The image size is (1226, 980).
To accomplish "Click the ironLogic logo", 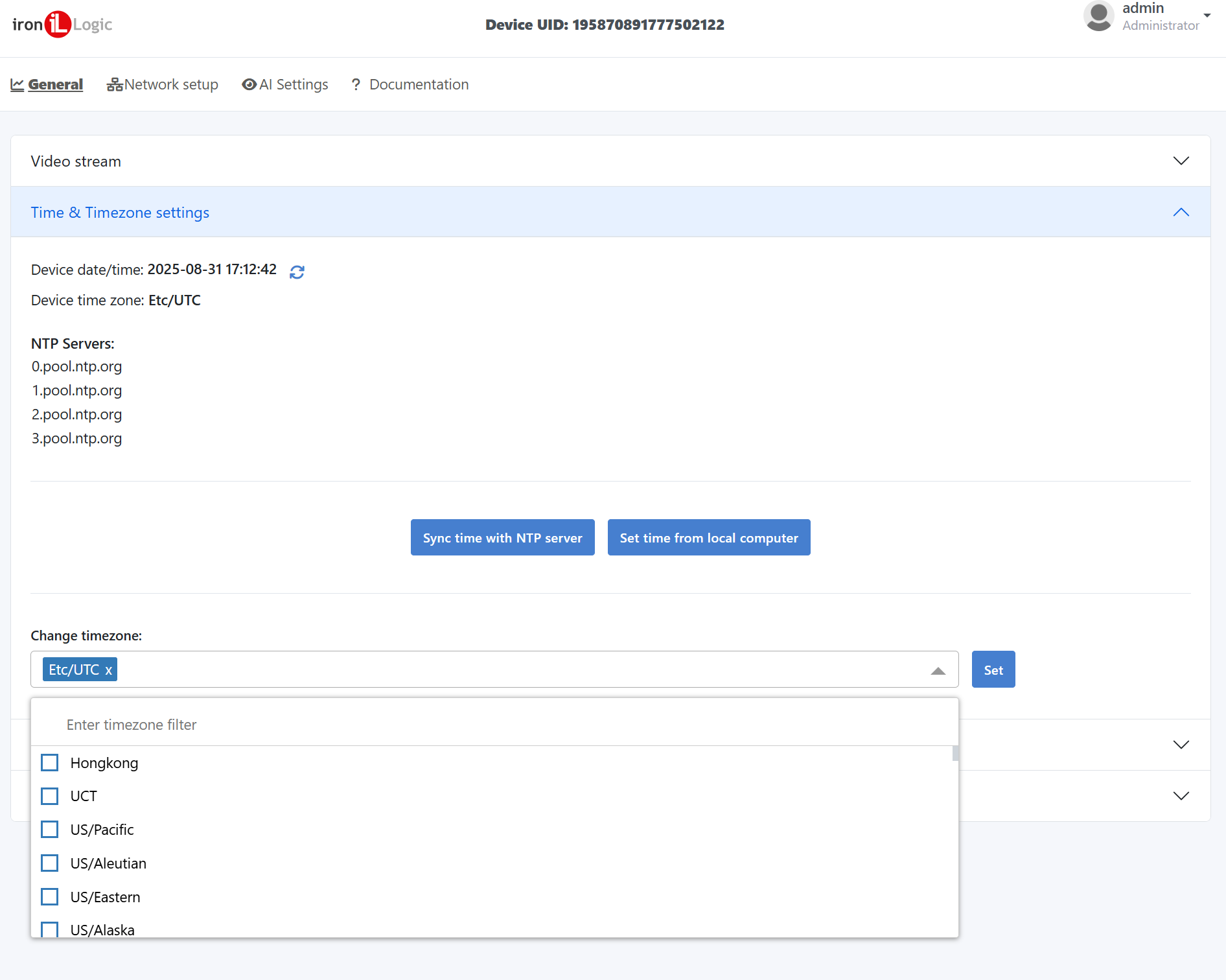I will [x=62, y=25].
